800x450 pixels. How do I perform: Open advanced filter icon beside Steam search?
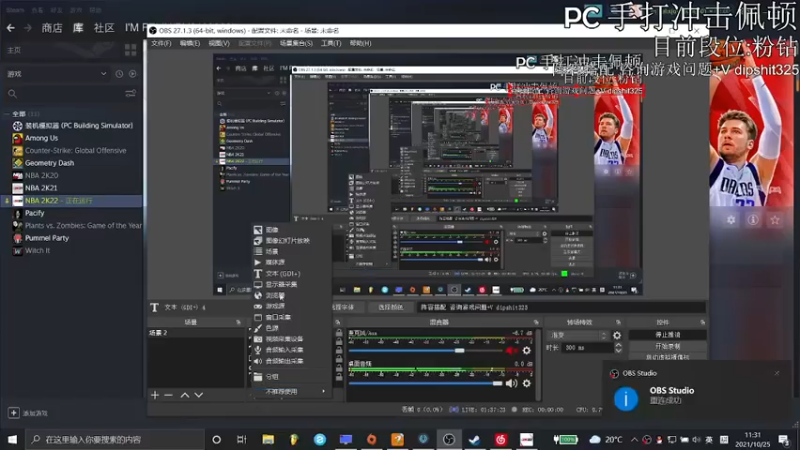pos(131,94)
